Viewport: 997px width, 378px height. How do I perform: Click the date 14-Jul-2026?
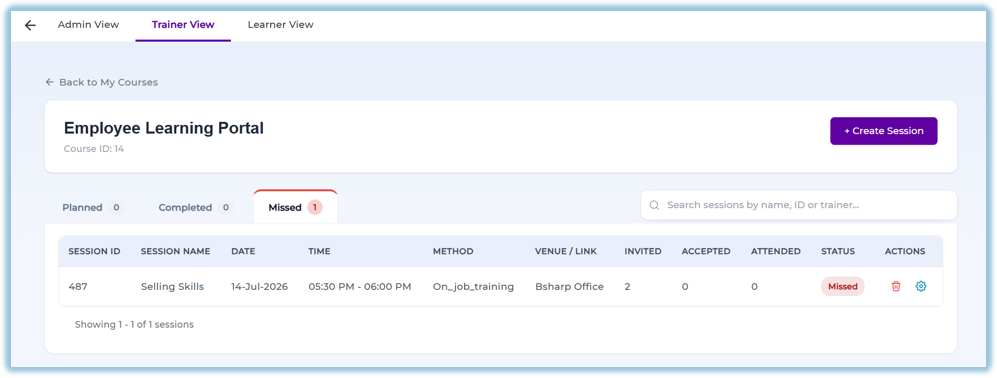tap(259, 286)
